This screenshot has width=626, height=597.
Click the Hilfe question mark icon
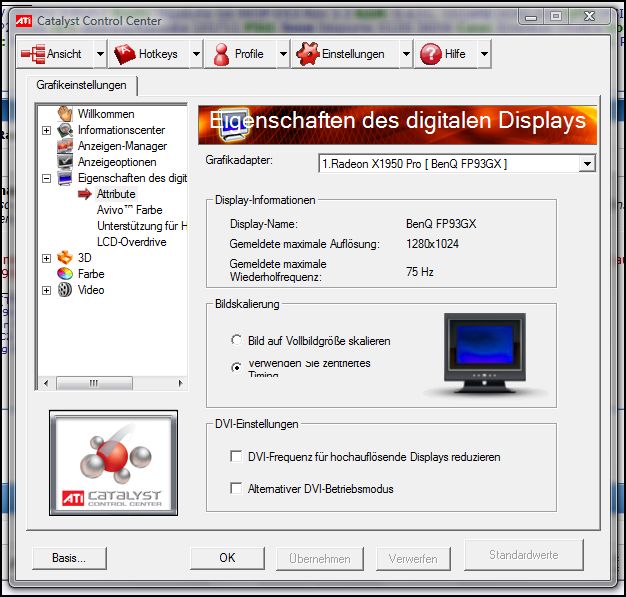(431, 54)
